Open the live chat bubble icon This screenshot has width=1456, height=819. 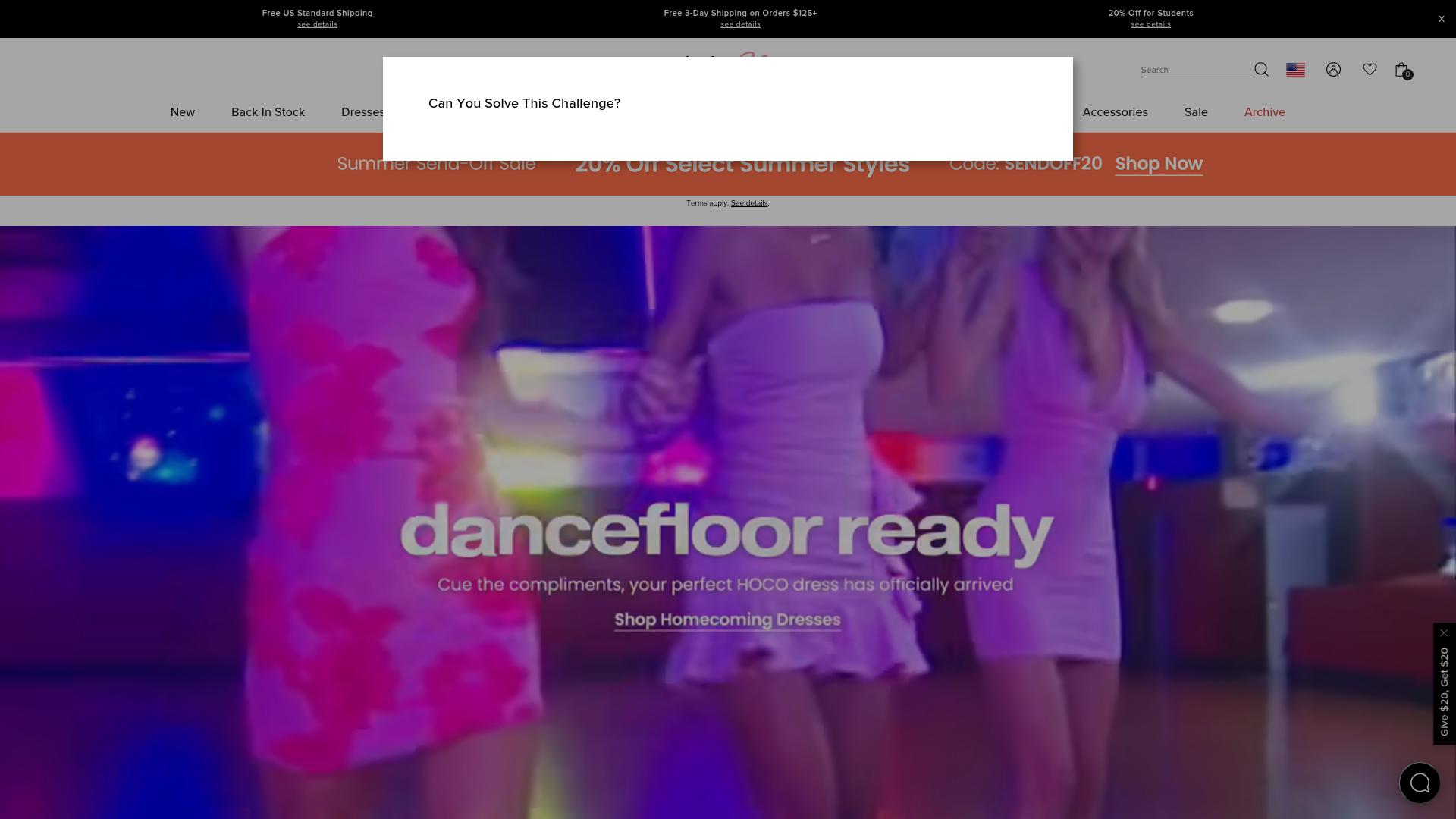pyautogui.click(x=1420, y=783)
